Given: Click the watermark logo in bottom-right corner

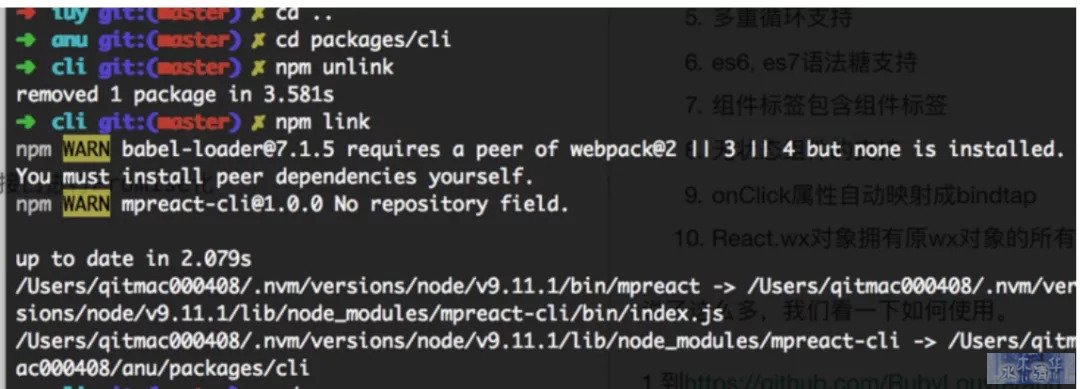Looking at the screenshot, I should pyautogui.click(x=1030, y=368).
